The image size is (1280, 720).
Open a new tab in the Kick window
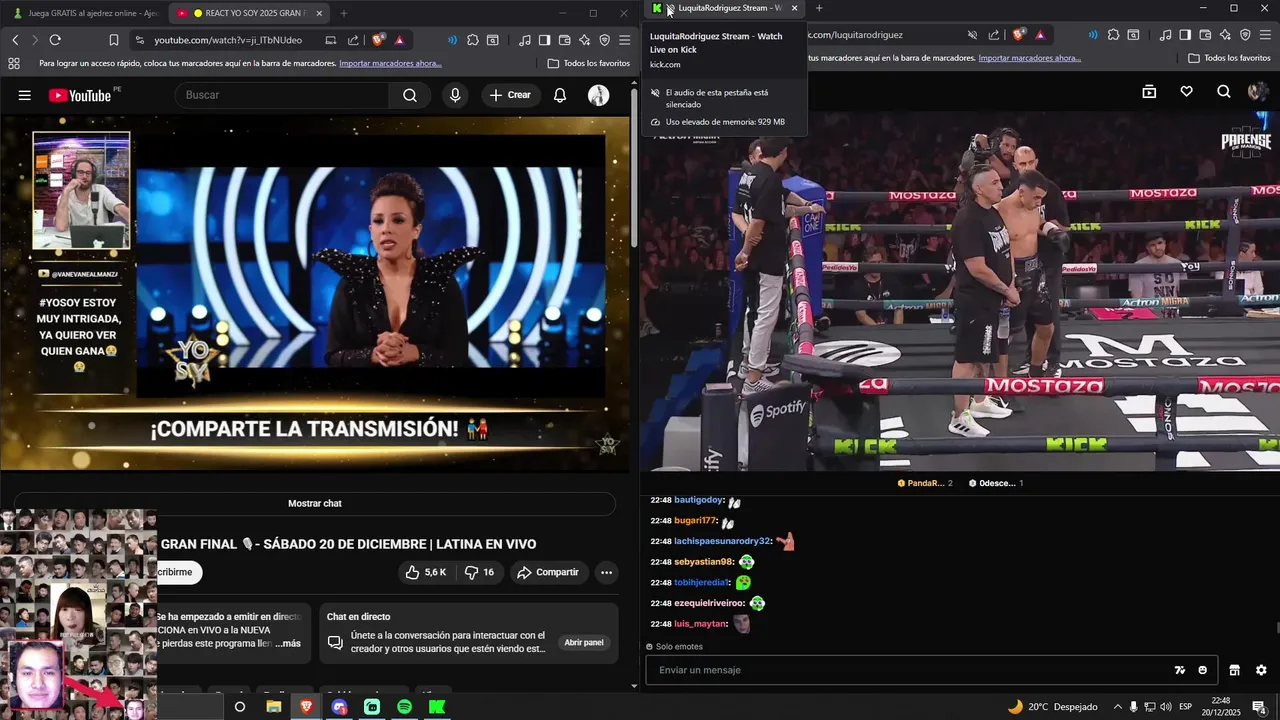[x=819, y=8]
